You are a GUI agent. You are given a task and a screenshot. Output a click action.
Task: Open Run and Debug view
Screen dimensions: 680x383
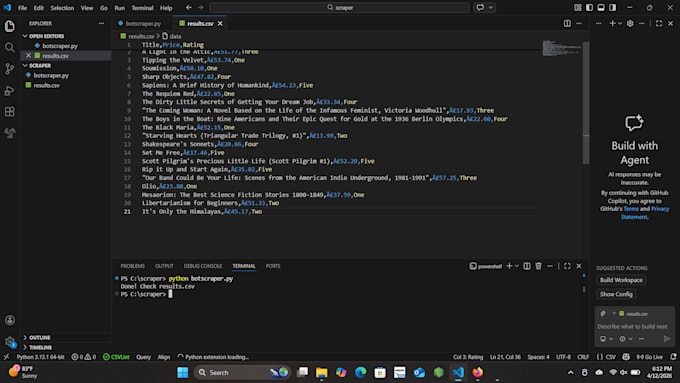coord(10,90)
